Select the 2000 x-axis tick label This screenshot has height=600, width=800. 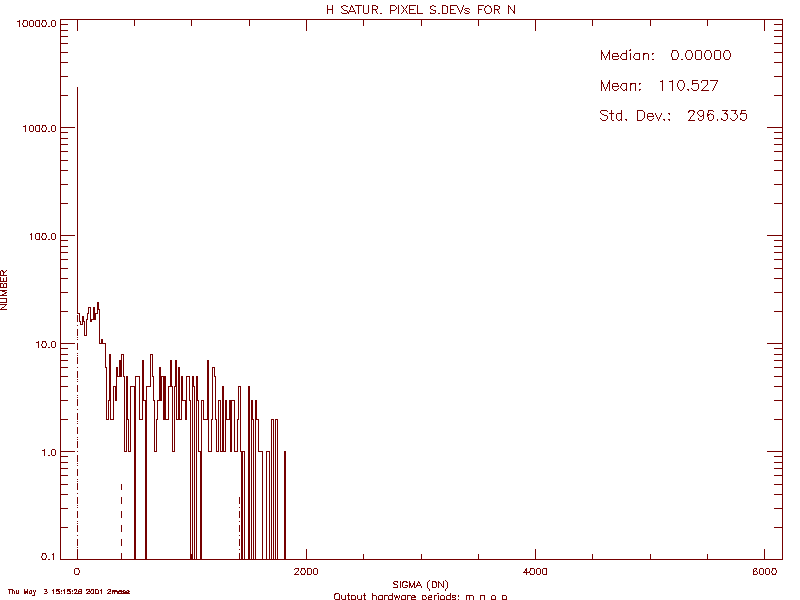[306, 571]
